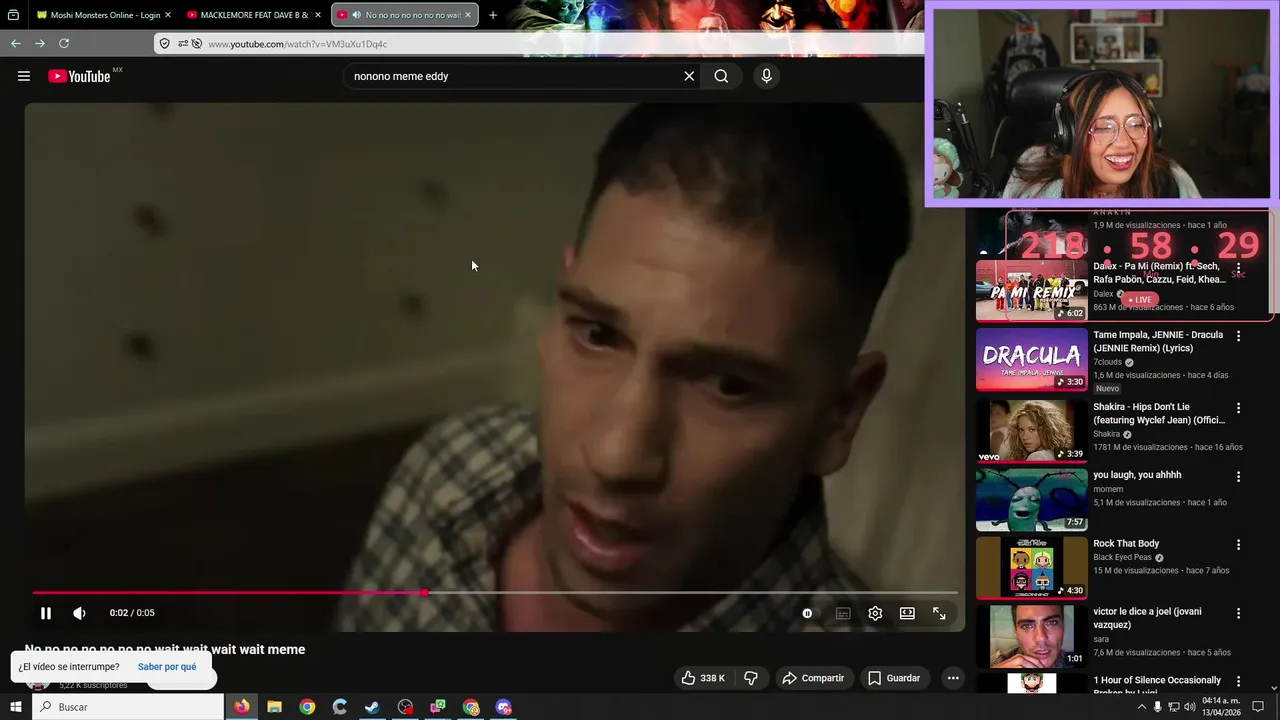Visit the 7clouds channel name
The image size is (1280, 720).
tap(1107, 362)
